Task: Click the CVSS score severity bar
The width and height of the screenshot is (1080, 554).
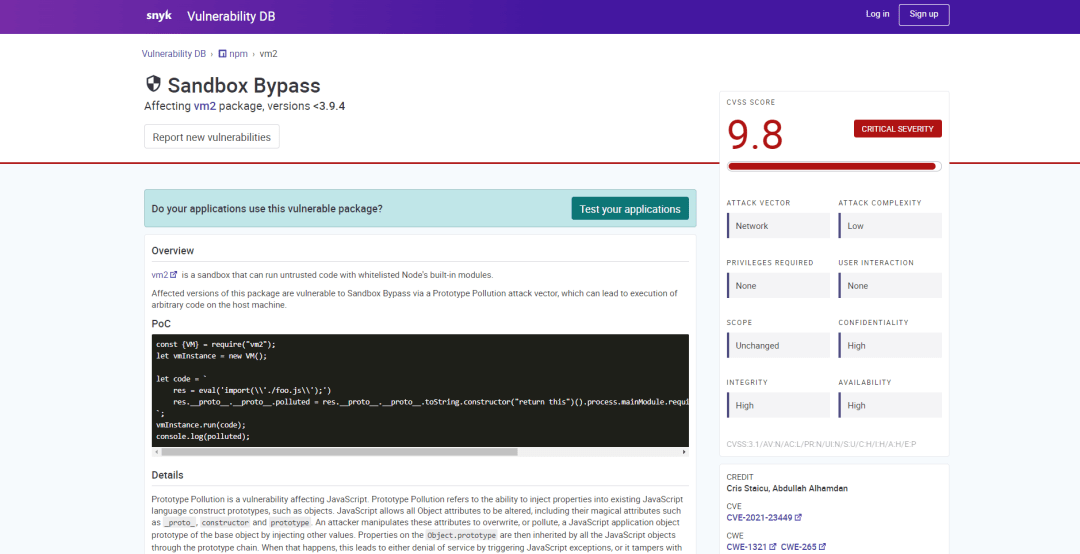Action: click(834, 166)
